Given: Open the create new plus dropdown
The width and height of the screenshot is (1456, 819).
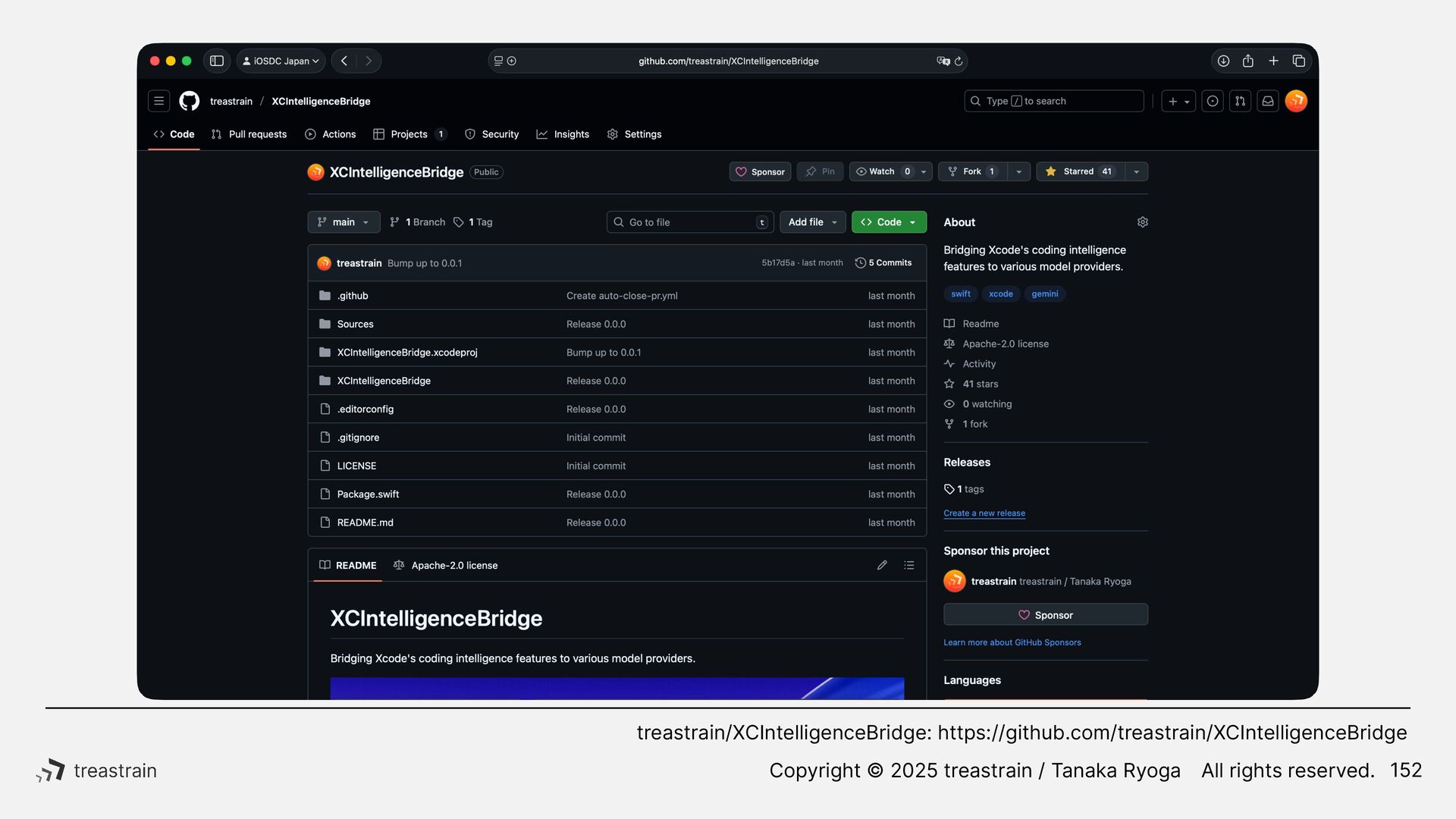Looking at the screenshot, I should tap(1178, 101).
